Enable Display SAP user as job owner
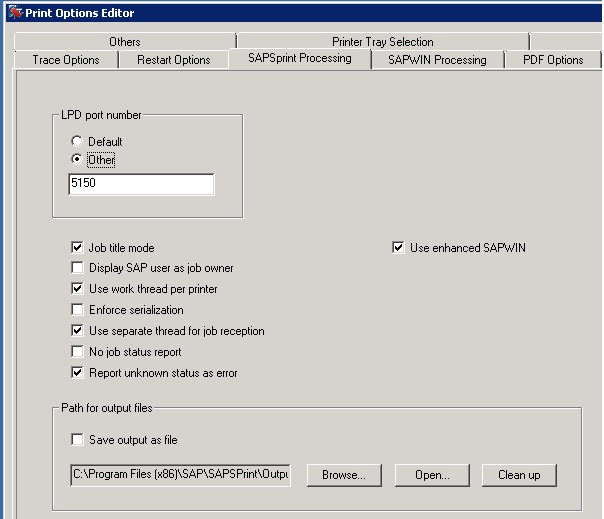This screenshot has height=519, width=604. coord(78,268)
